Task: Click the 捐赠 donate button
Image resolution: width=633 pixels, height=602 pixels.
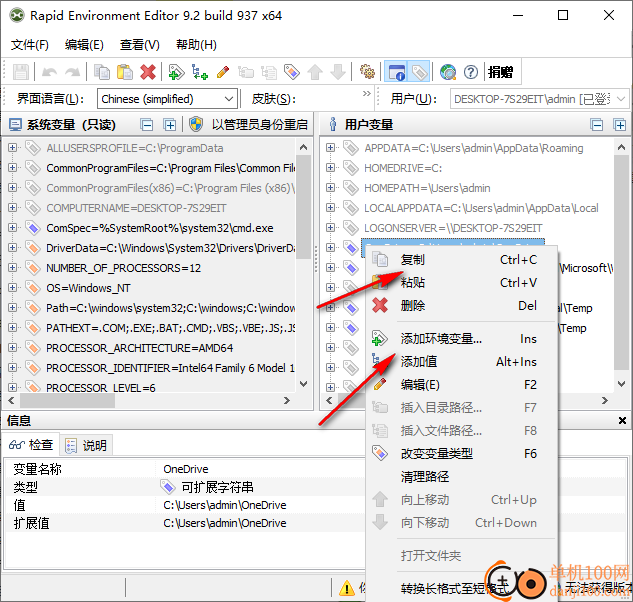Action: pos(500,72)
